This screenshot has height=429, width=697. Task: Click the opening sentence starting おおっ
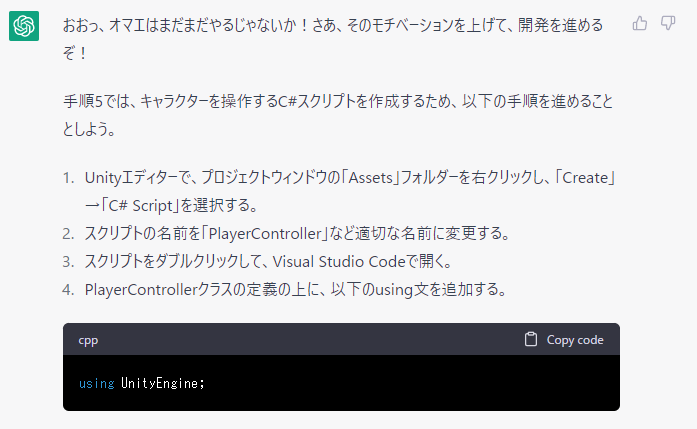coord(333,39)
